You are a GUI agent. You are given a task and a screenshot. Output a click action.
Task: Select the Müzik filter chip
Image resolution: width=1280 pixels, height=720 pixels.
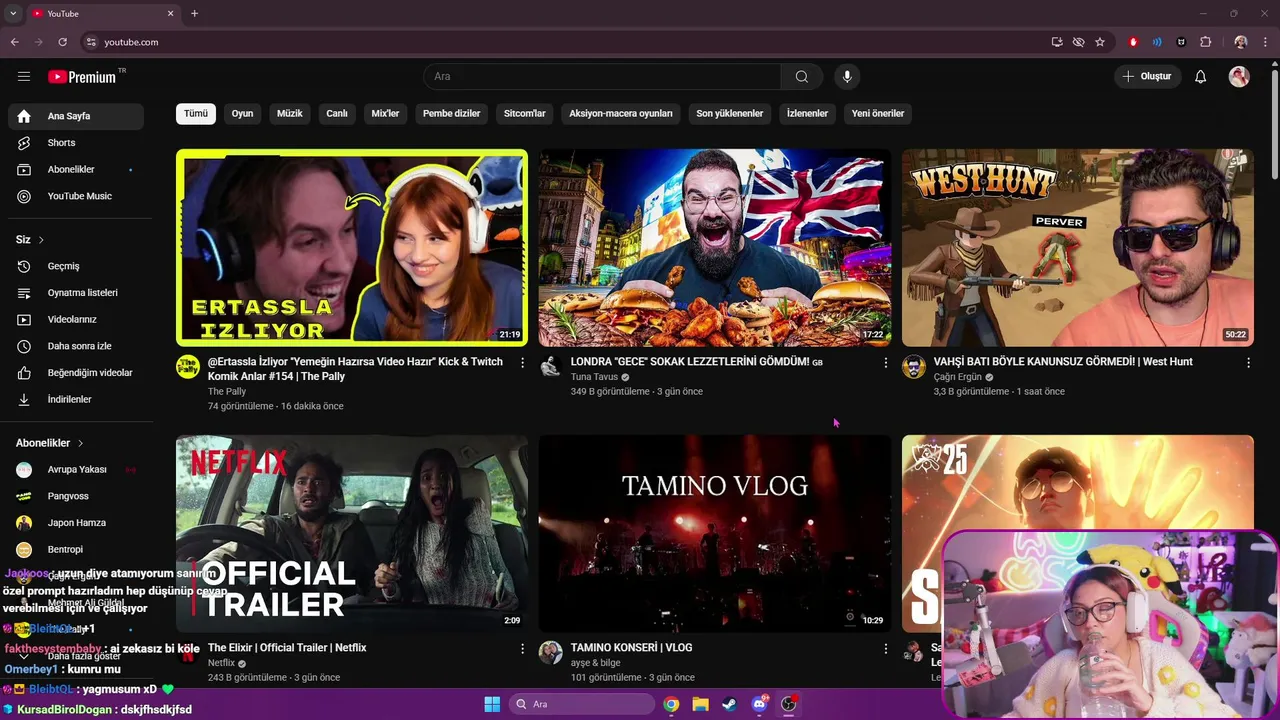tap(290, 113)
